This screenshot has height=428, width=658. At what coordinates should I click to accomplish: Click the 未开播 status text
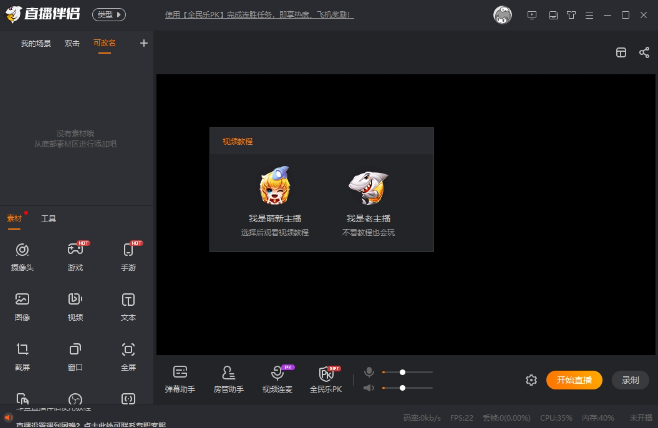[x=641, y=418]
